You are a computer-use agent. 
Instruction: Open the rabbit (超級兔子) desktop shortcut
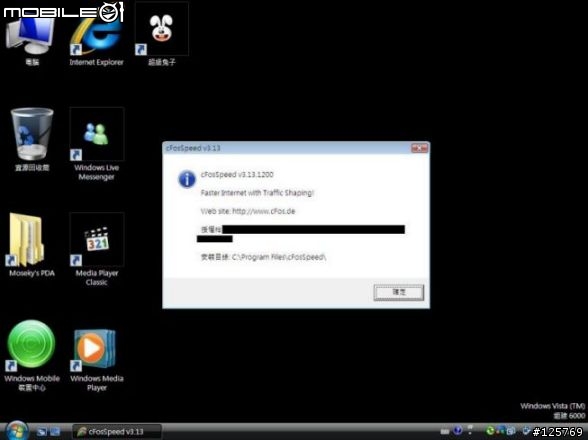click(x=162, y=35)
